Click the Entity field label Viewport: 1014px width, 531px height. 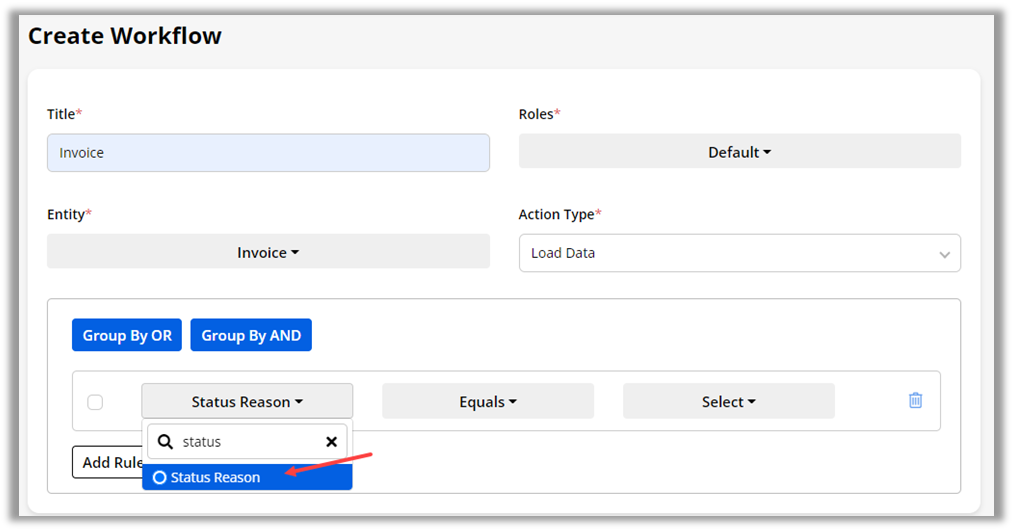click(x=66, y=214)
